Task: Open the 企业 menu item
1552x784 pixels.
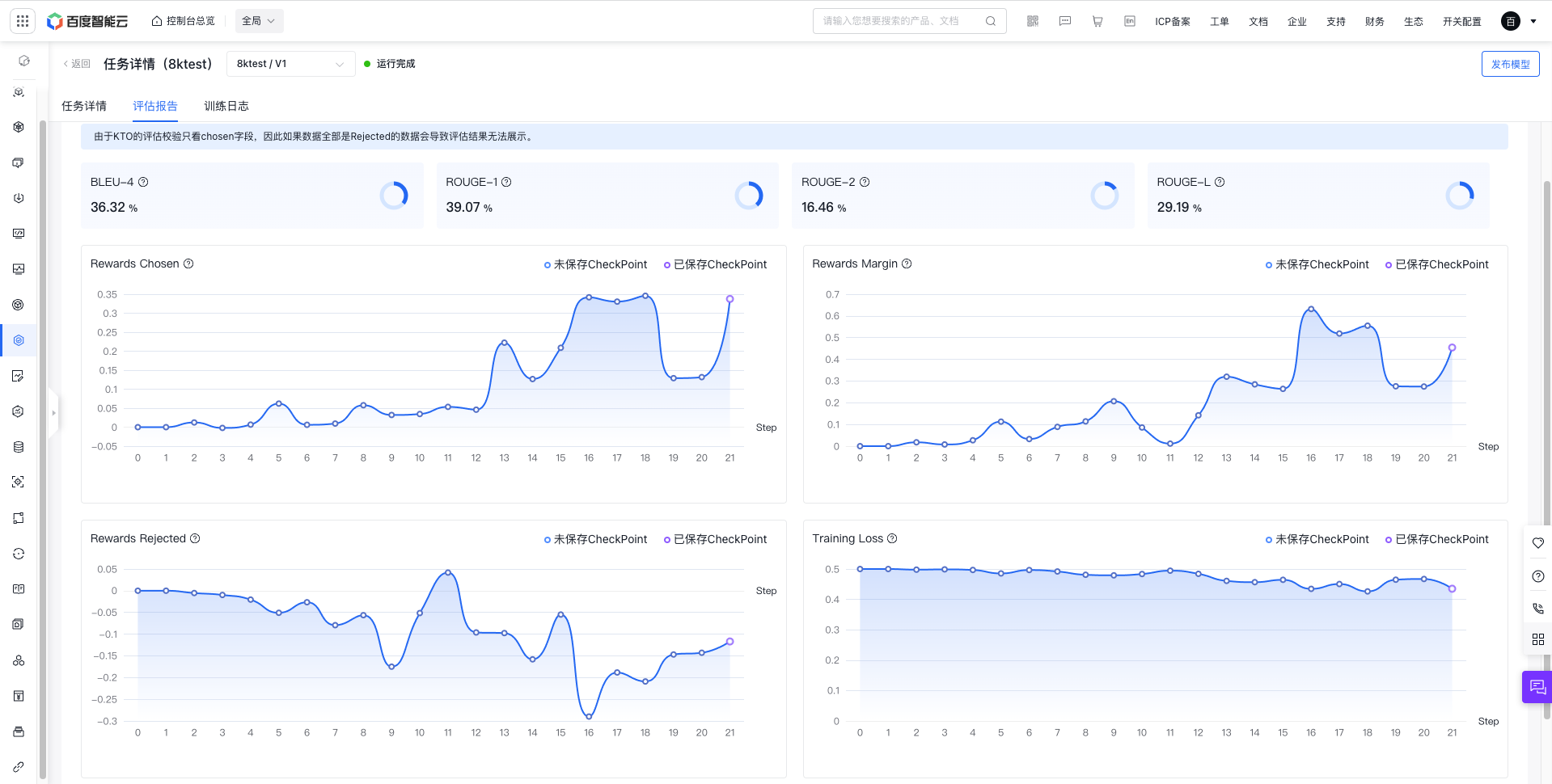Action: 1297,22
